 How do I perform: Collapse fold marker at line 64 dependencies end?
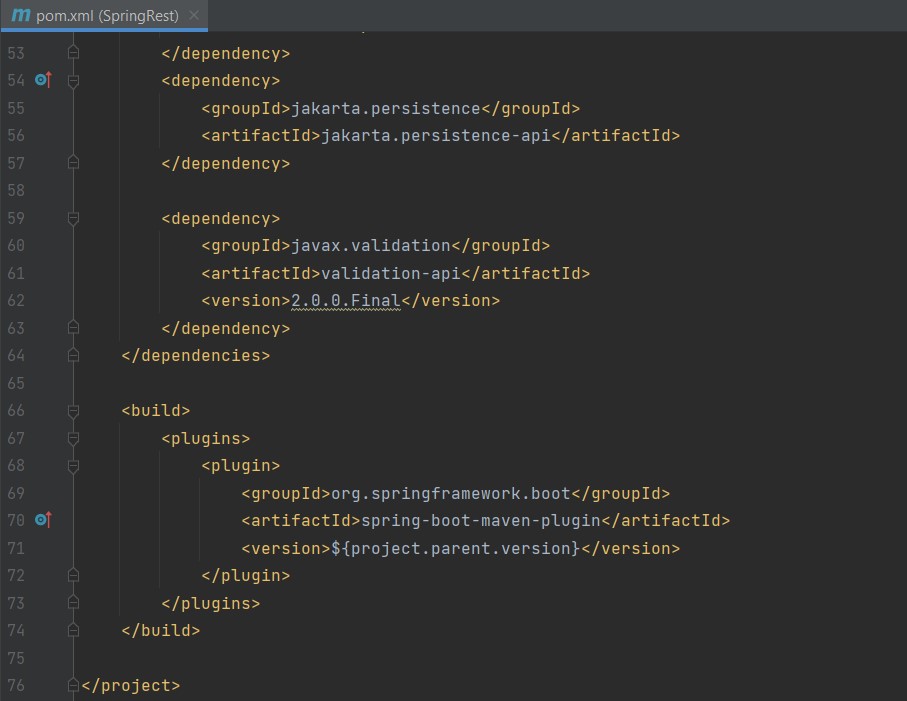(x=73, y=355)
